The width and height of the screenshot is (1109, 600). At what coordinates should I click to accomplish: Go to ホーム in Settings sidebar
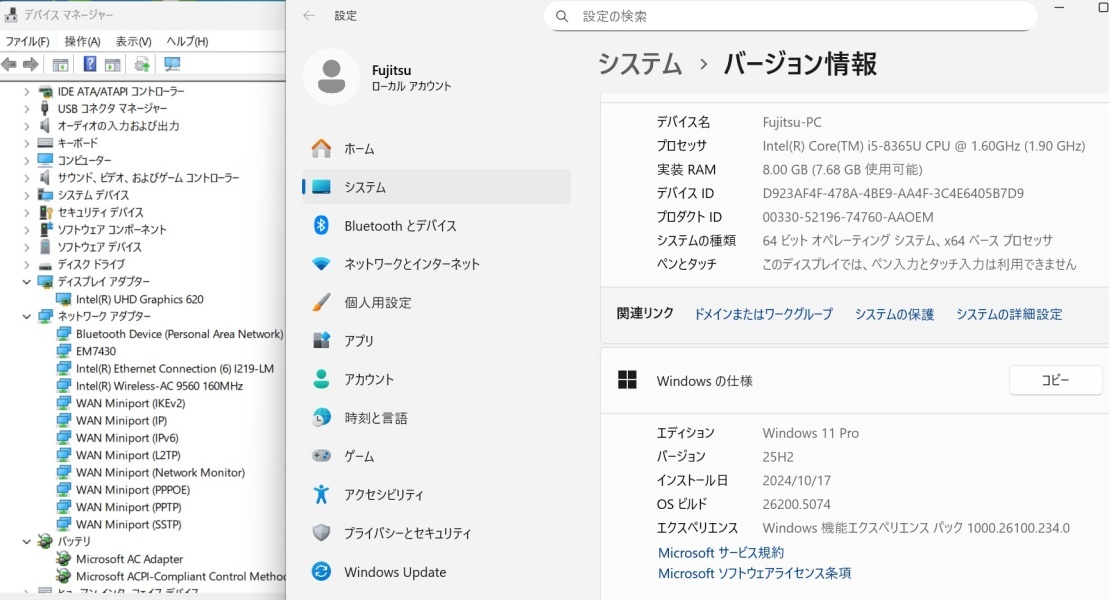359,149
